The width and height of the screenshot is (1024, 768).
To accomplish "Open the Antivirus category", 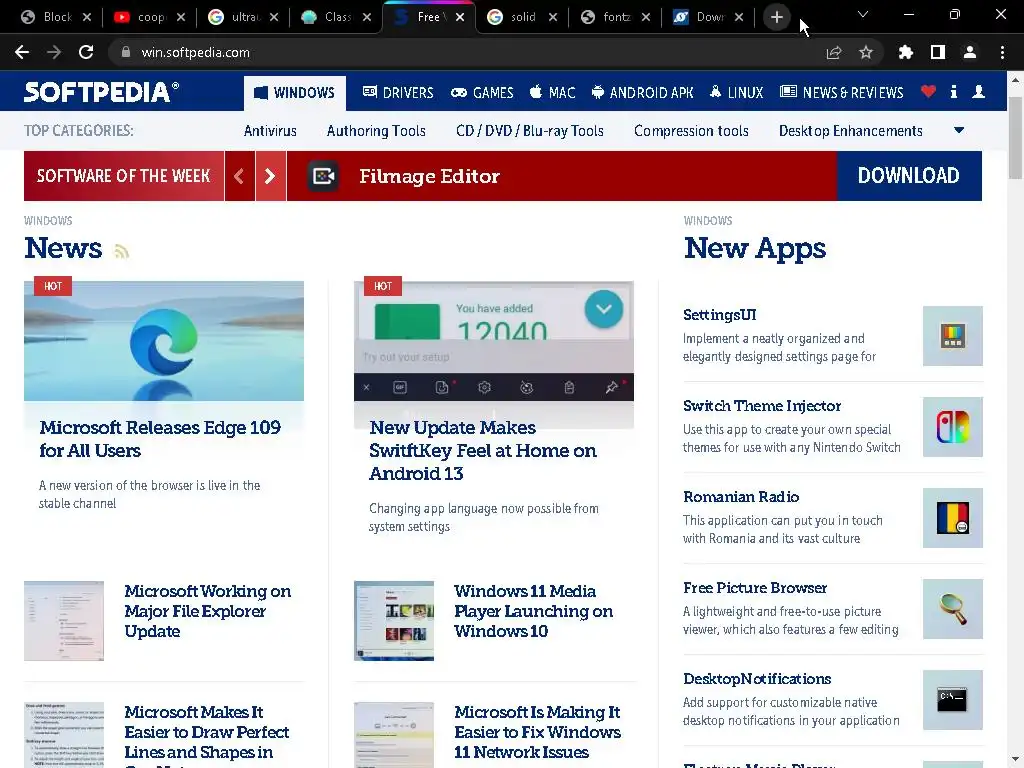I will (x=270, y=131).
